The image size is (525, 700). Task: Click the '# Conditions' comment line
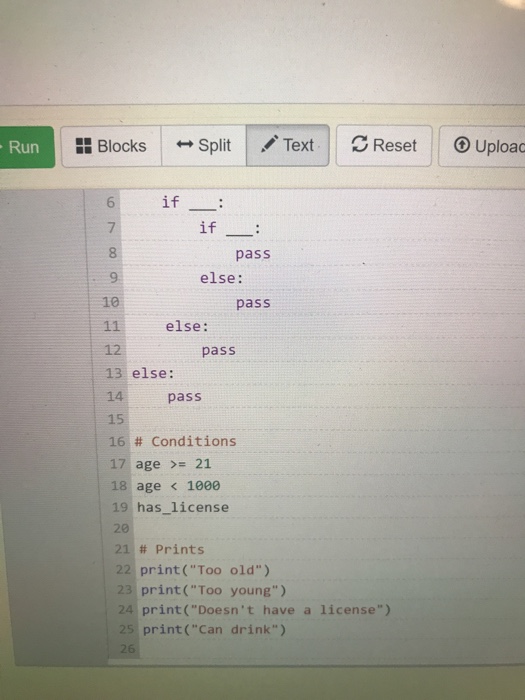coord(185,442)
